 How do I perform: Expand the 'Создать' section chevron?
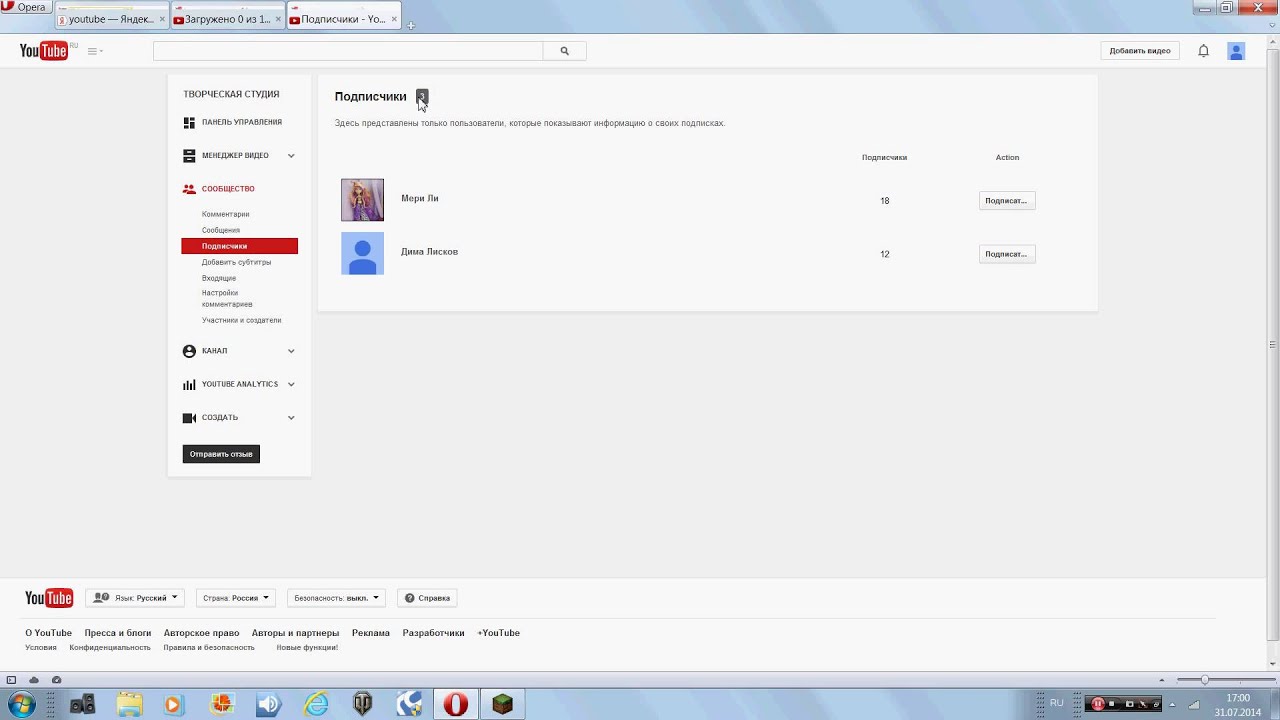tap(291, 418)
